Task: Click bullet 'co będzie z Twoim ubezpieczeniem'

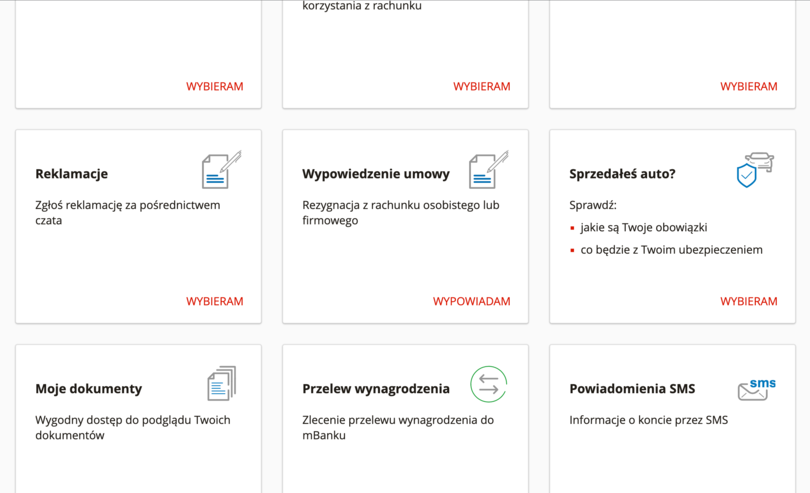Action: click(x=672, y=250)
